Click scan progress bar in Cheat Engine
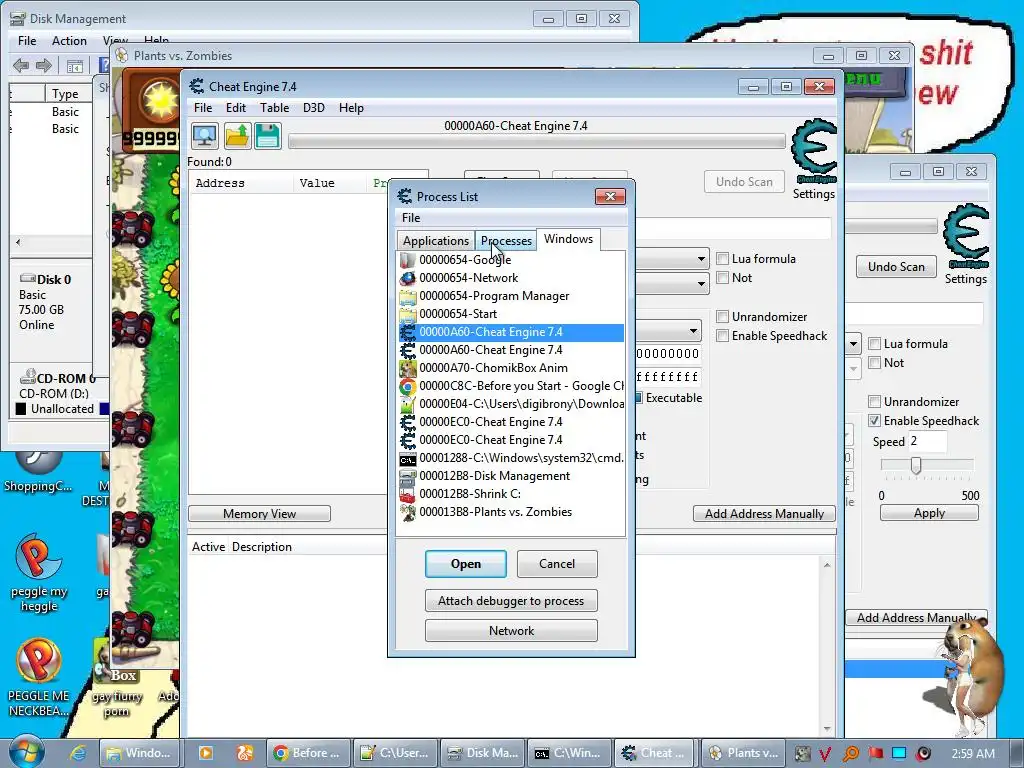The image size is (1024, 768). click(x=537, y=141)
